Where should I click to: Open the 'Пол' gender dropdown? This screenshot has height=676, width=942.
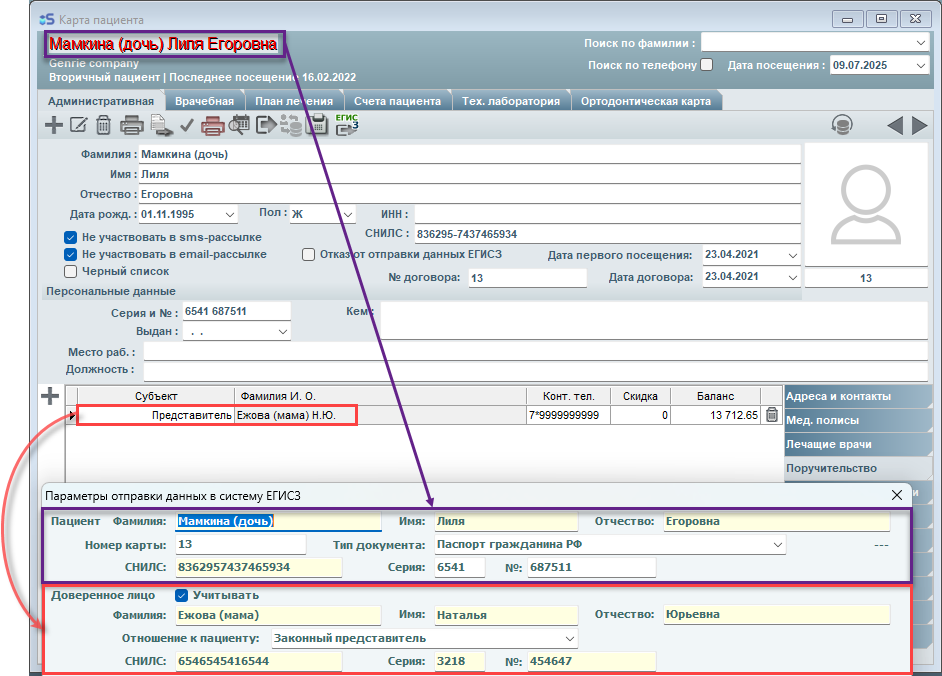point(347,214)
